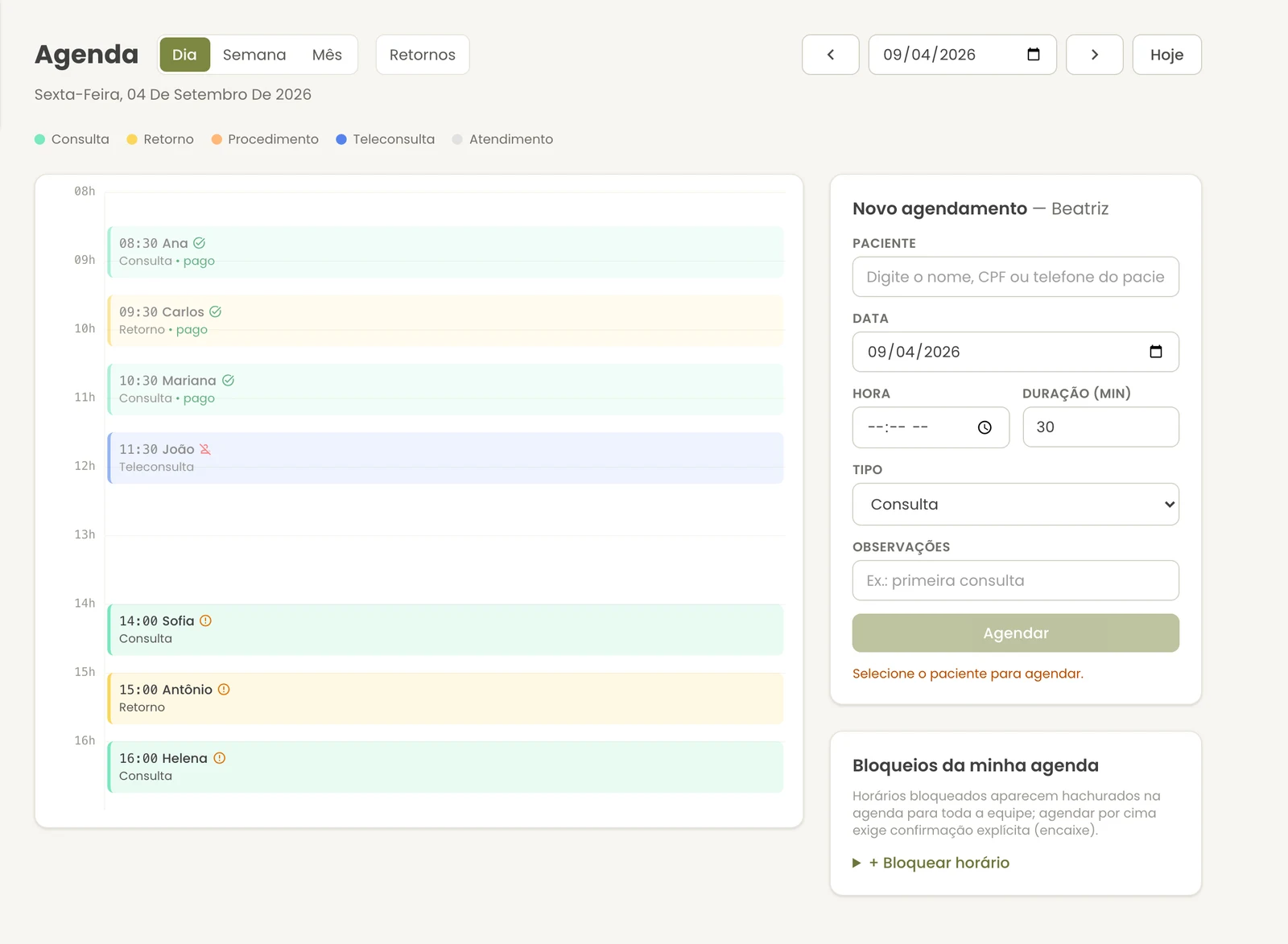Click confirmed check icon next to Carlos
The image size is (1288, 944).
pos(216,311)
